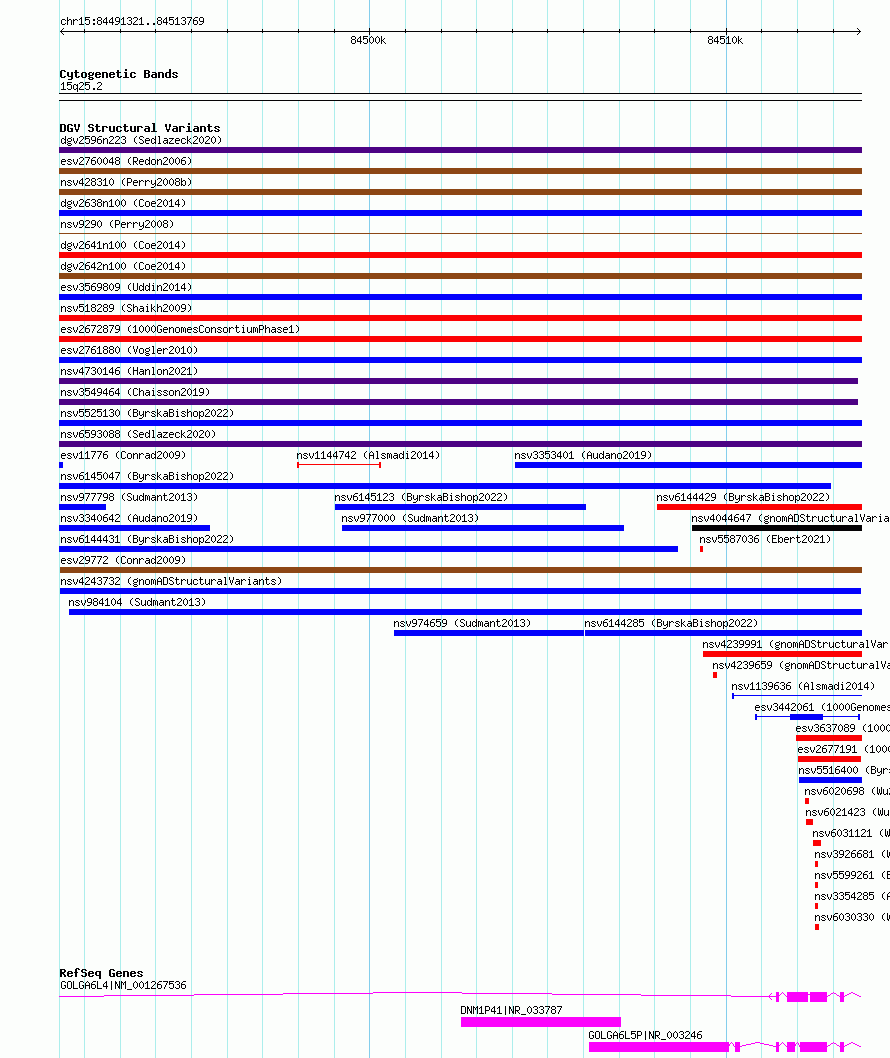Select the nsv3354285 variant label

(852, 895)
